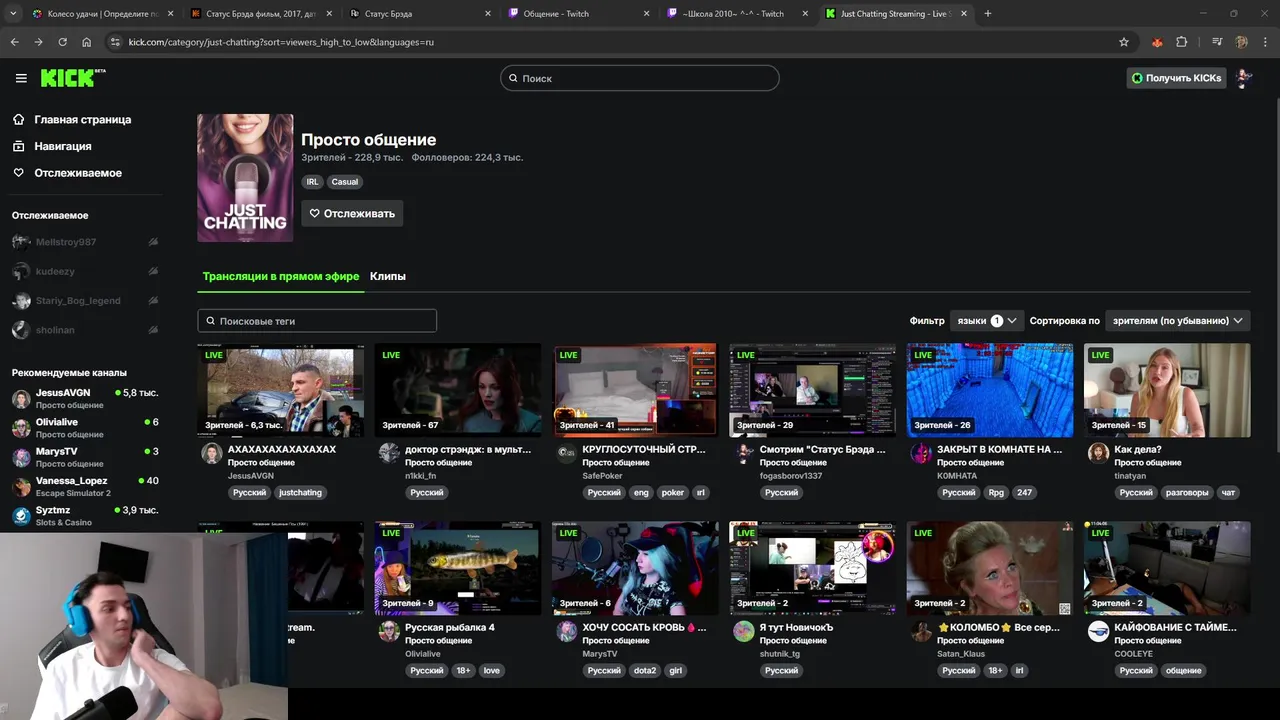Click the fogasborov1337 channel name
This screenshot has width=1280, height=720.
[791, 476]
